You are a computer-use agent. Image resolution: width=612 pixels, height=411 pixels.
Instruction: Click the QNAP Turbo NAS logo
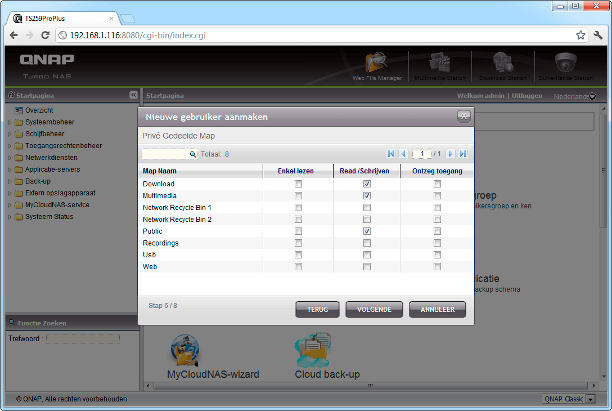pyautogui.click(x=47, y=66)
